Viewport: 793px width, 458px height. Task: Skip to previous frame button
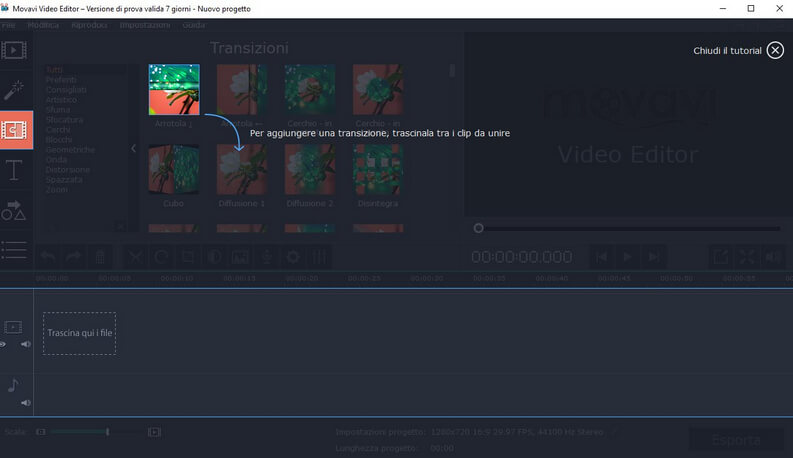601,257
